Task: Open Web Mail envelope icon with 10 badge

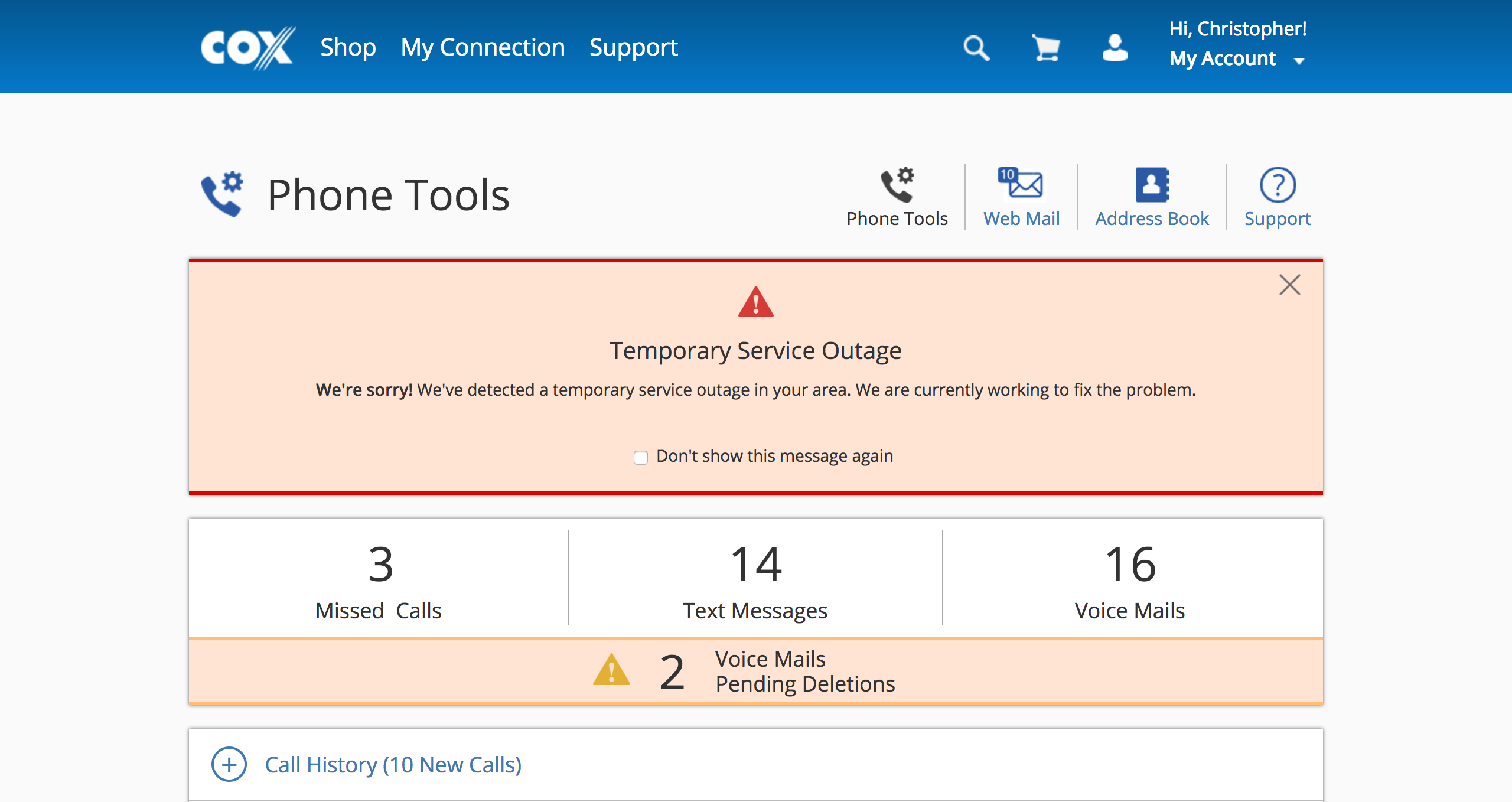Action: click(1021, 184)
